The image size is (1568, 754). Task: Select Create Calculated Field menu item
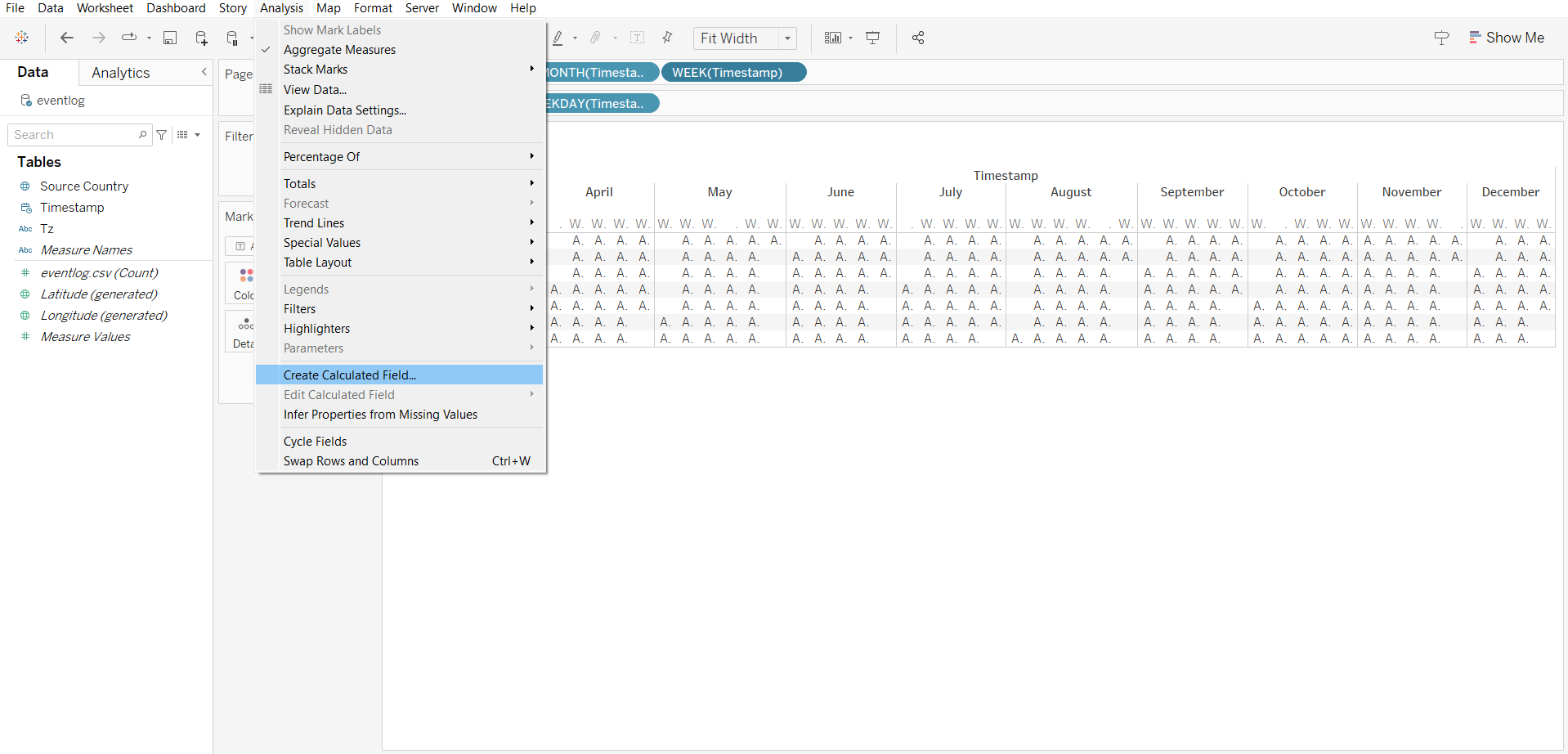(x=350, y=375)
